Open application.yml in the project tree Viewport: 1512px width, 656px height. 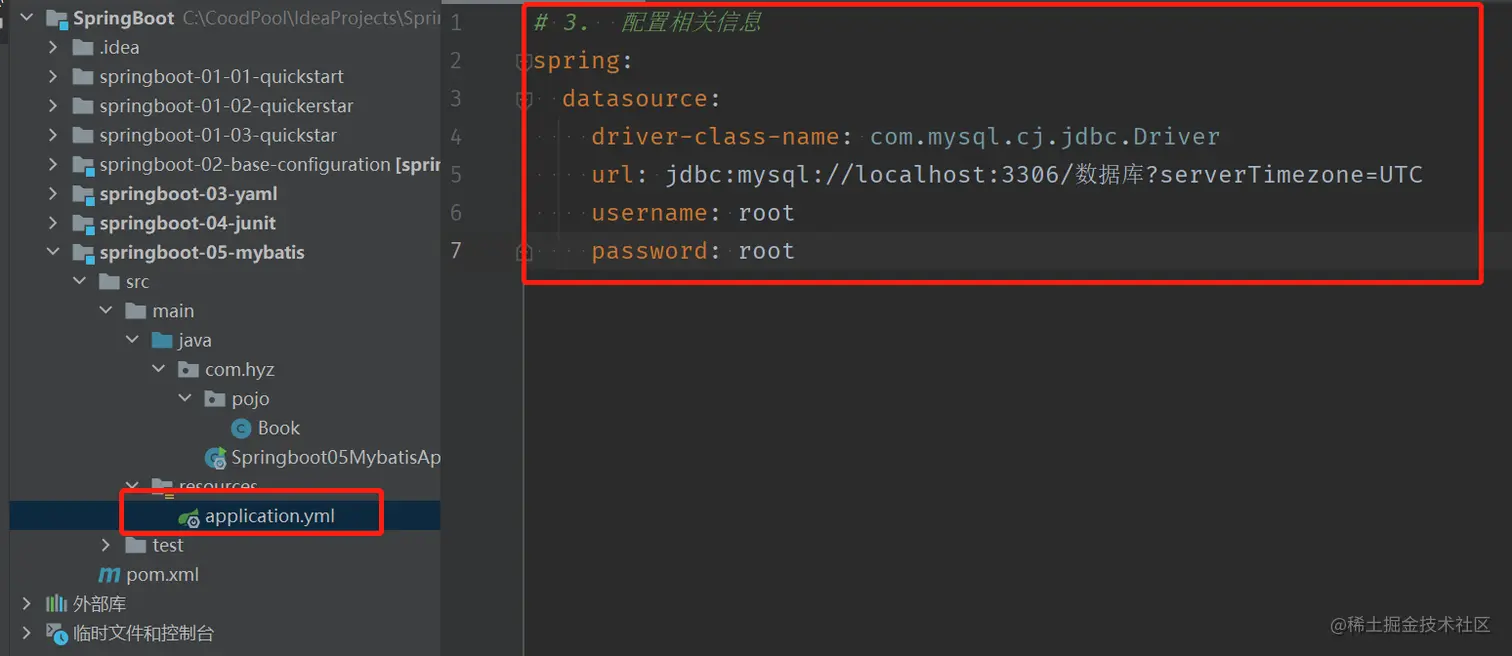click(270, 516)
